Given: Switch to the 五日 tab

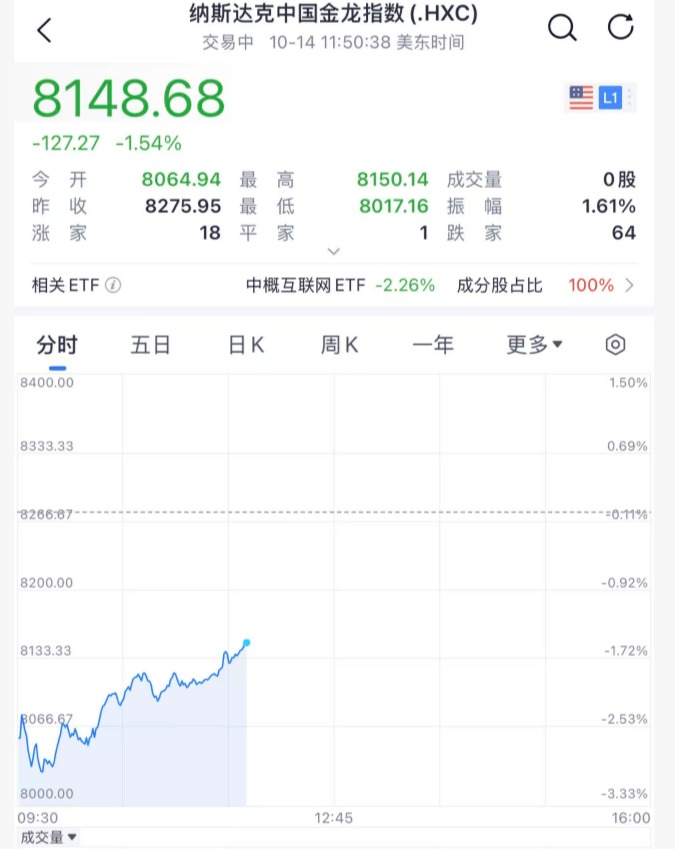Looking at the screenshot, I should click(x=151, y=345).
